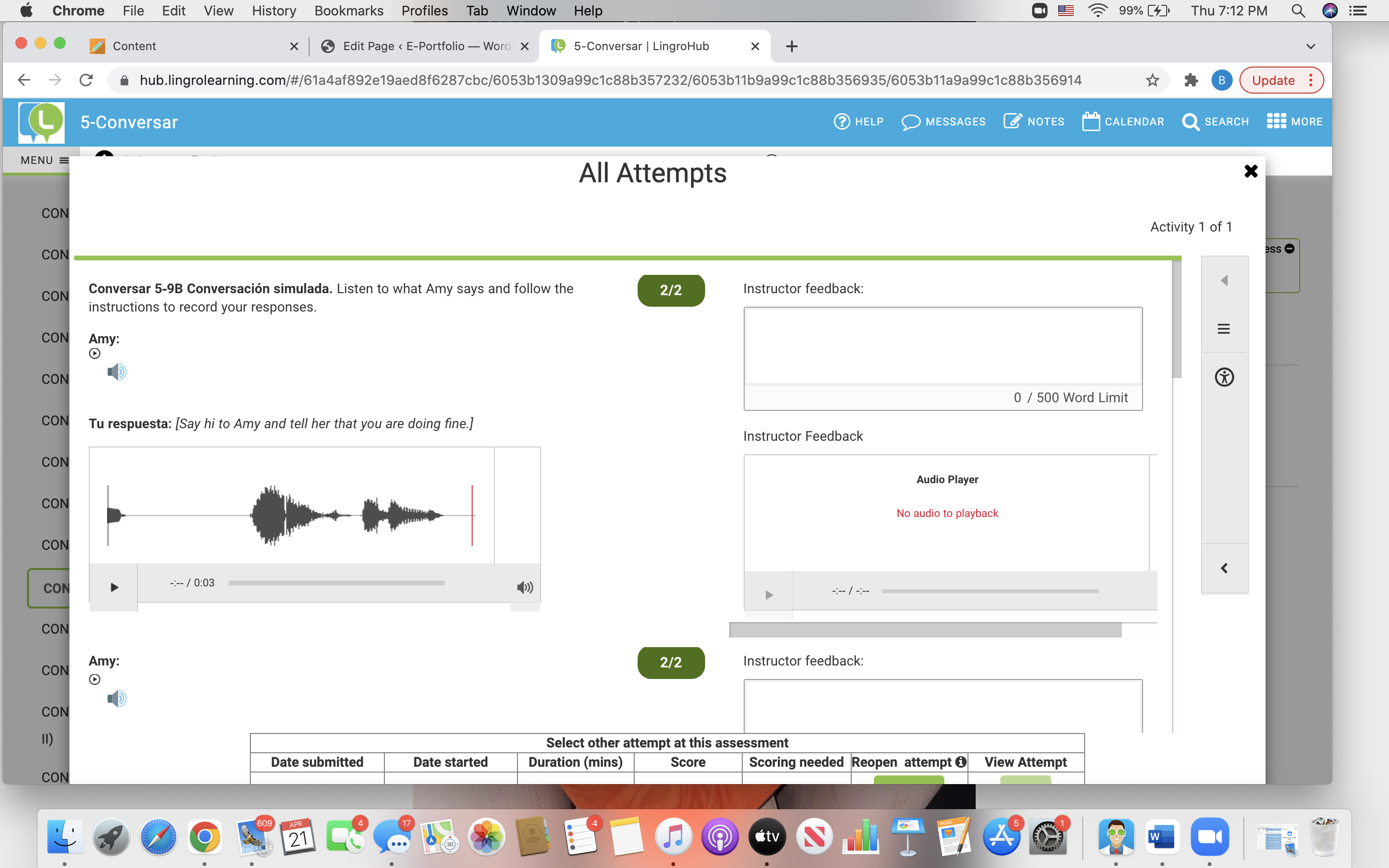Open the Bookmarks menu
Image resolution: width=1389 pixels, height=868 pixels.
click(348, 10)
